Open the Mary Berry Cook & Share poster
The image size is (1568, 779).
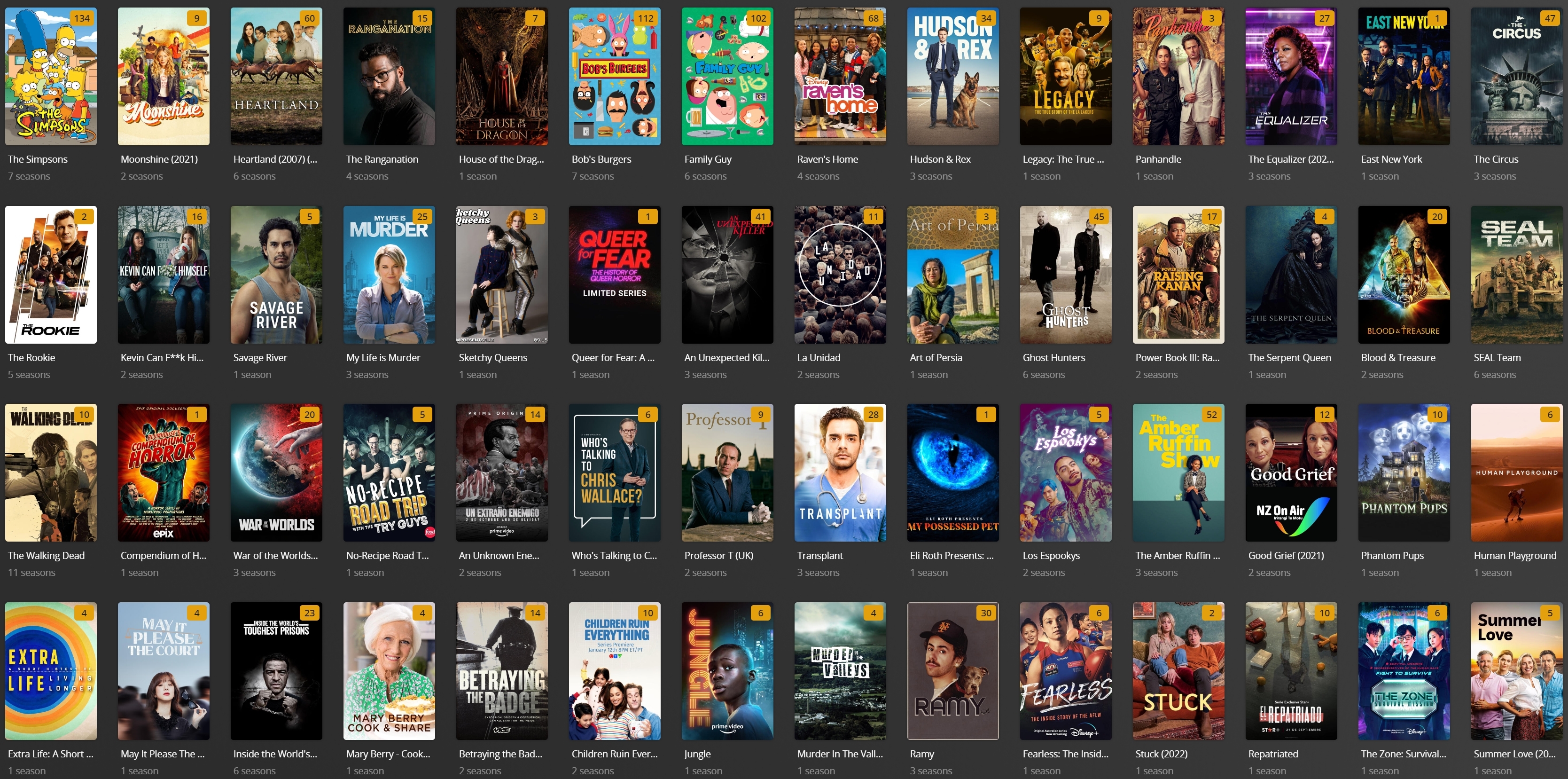tap(389, 670)
